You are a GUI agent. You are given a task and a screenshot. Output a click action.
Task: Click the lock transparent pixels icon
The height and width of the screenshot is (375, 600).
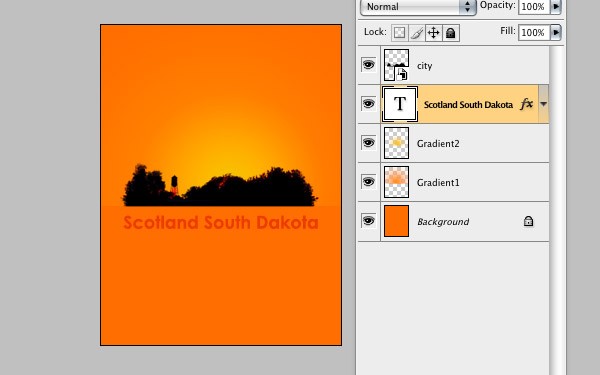pos(399,33)
